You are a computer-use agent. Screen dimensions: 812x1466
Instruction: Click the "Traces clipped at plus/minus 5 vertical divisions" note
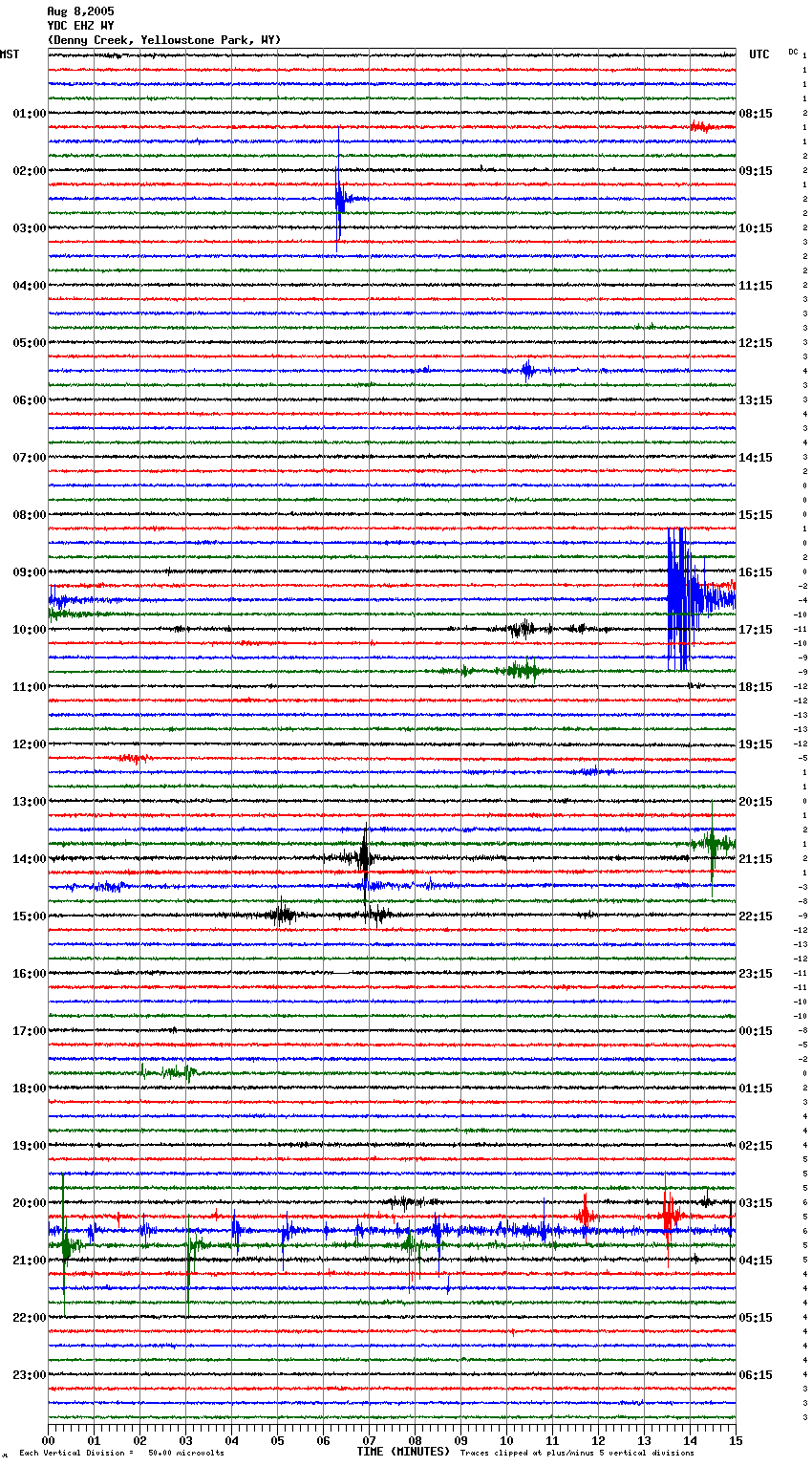pos(577,1453)
